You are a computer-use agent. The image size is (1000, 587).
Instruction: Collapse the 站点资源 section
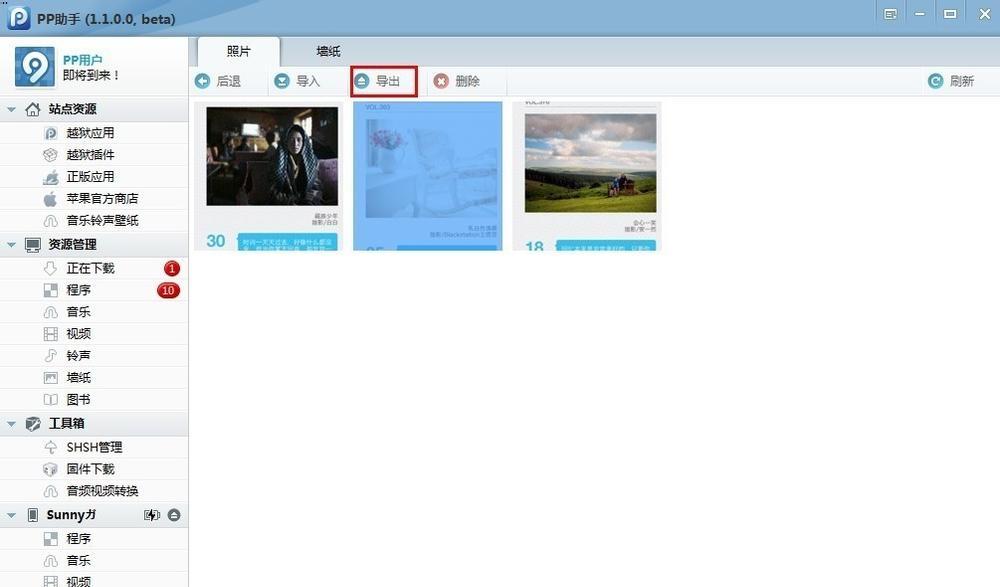[11, 110]
